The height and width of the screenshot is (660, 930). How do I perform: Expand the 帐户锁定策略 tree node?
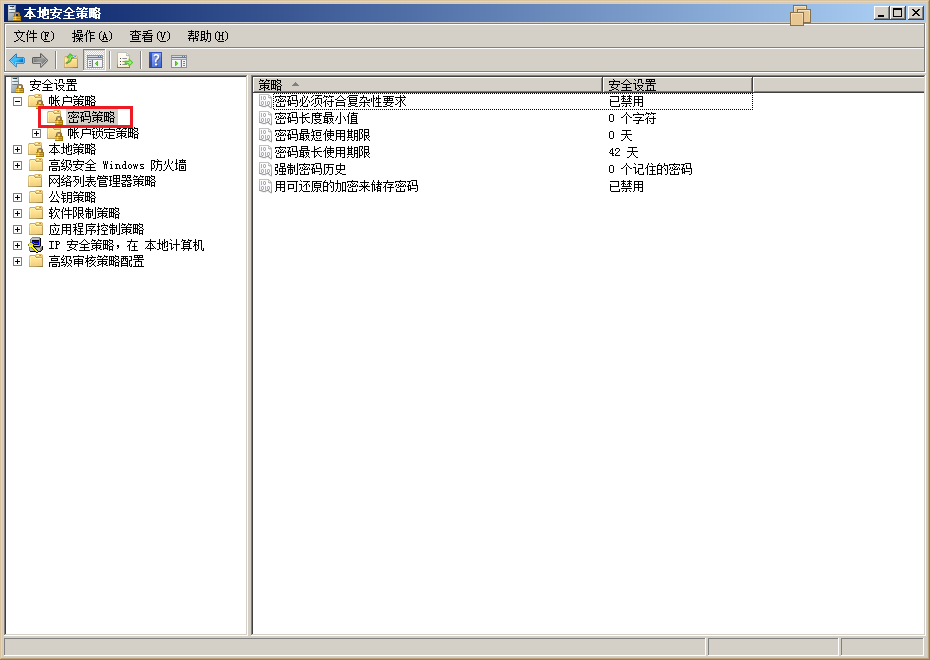point(36,133)
